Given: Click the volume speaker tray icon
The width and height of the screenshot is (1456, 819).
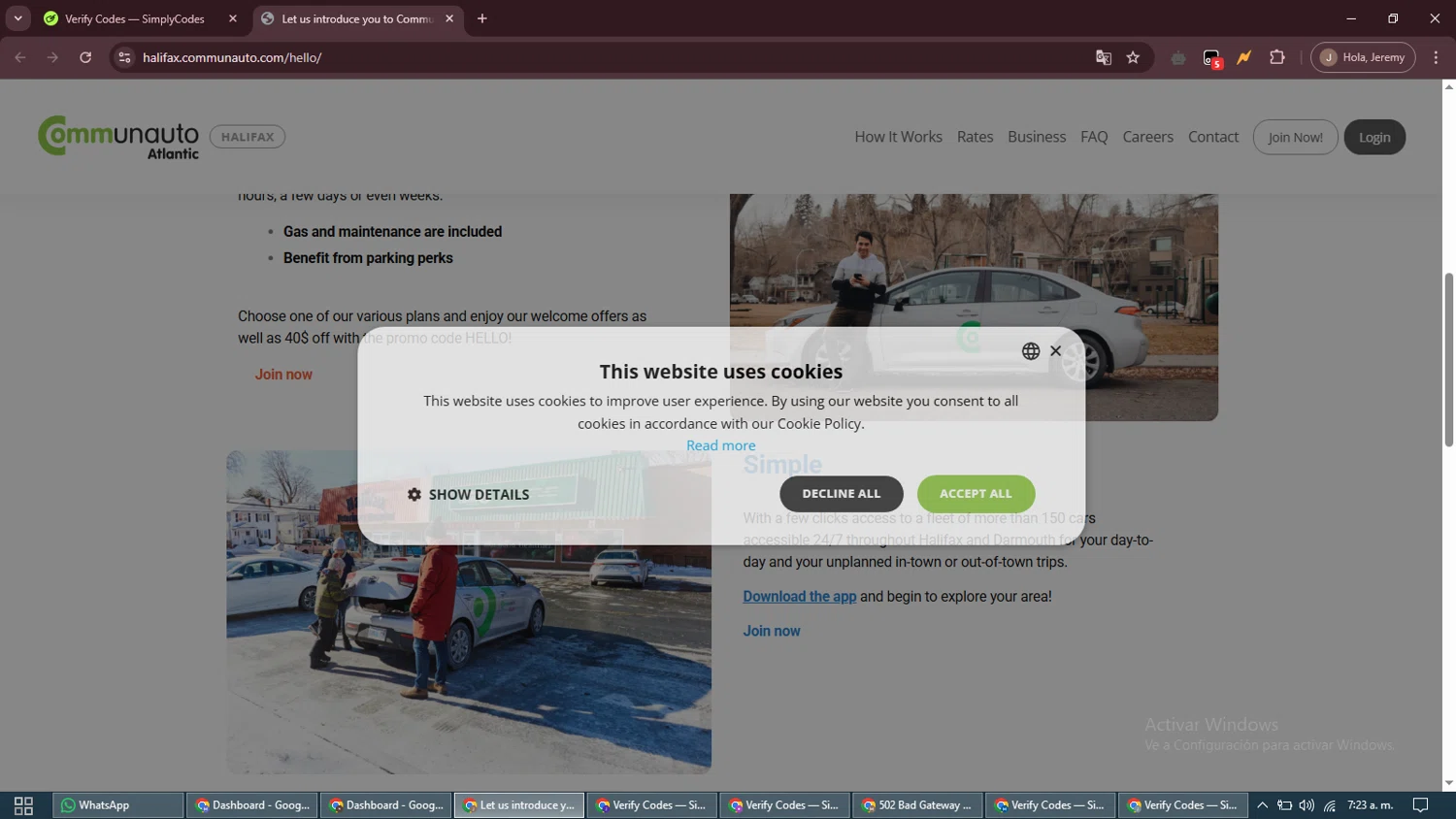Looking at the screenshot, I should tap(1307, 805).
